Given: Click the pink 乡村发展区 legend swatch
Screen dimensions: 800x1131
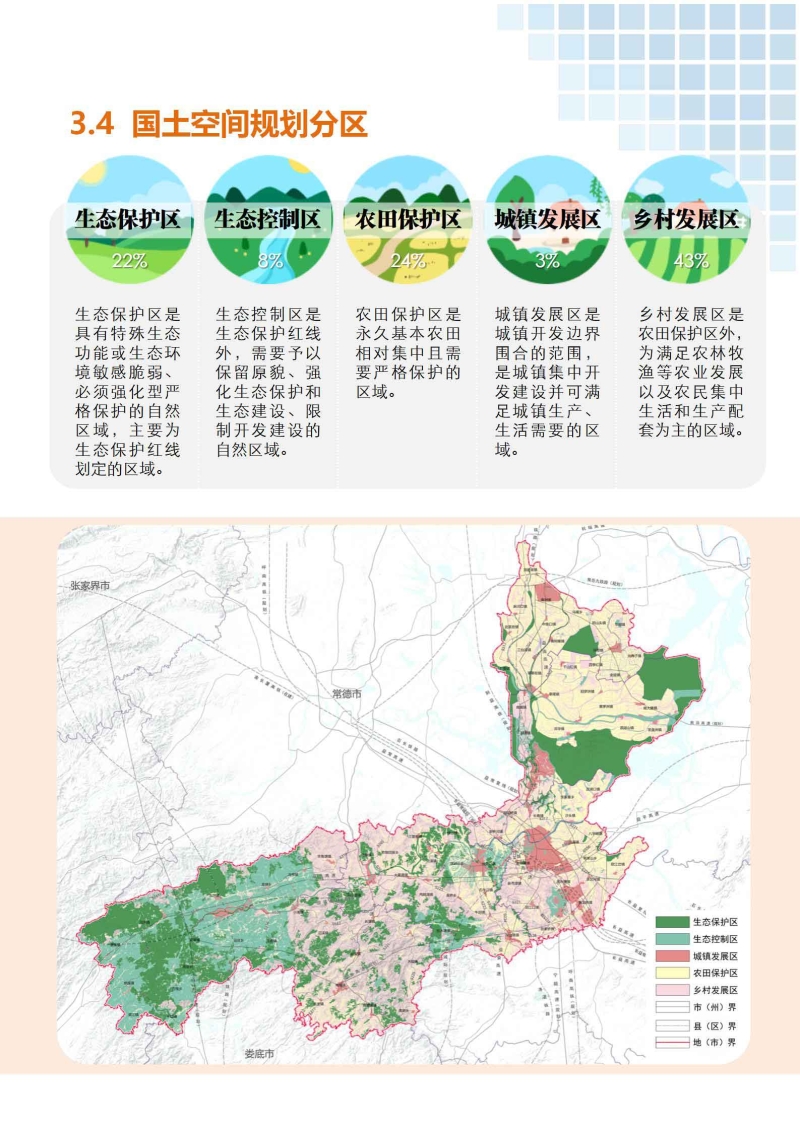Looking at the screenshot, I should click(671, 988).
